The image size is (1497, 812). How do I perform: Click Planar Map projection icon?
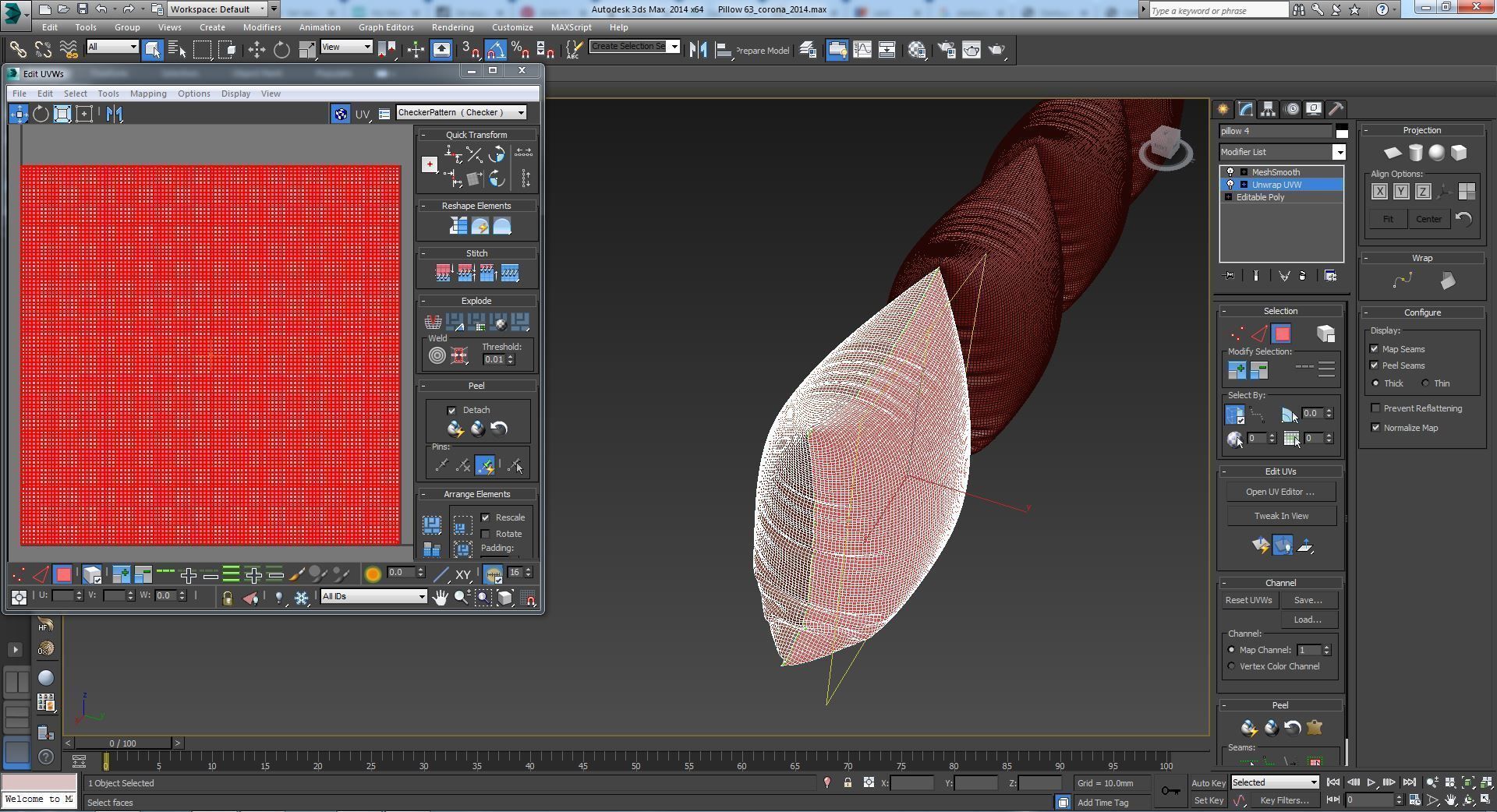tap(1393, 153)
